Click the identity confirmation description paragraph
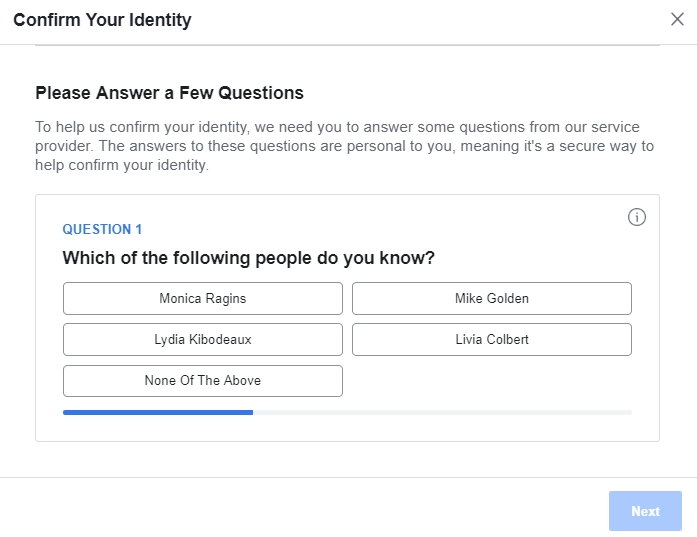The image size is (697, 537). click(x=345, y=146)
